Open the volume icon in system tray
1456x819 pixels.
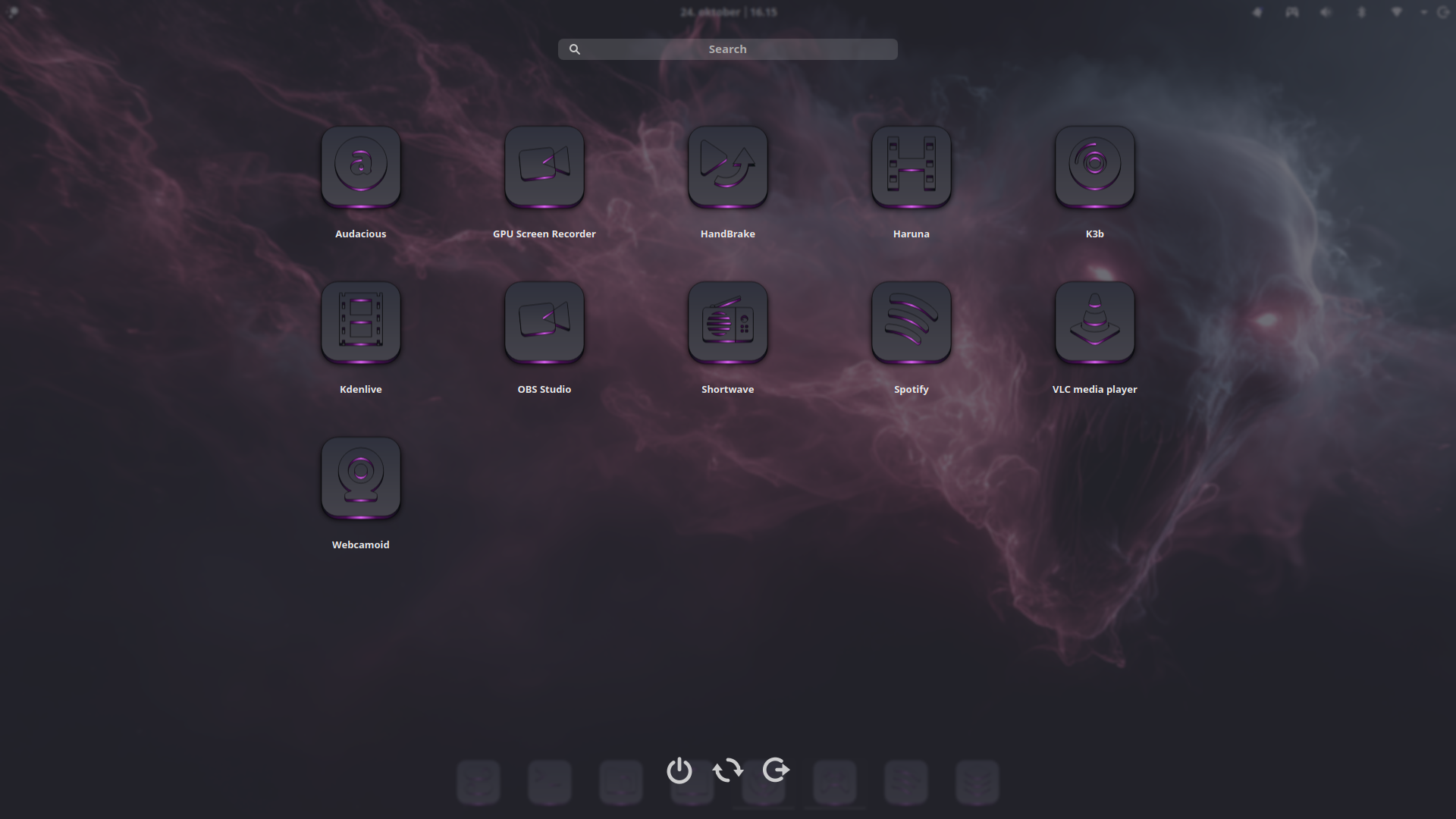(x=1326, y=12)
